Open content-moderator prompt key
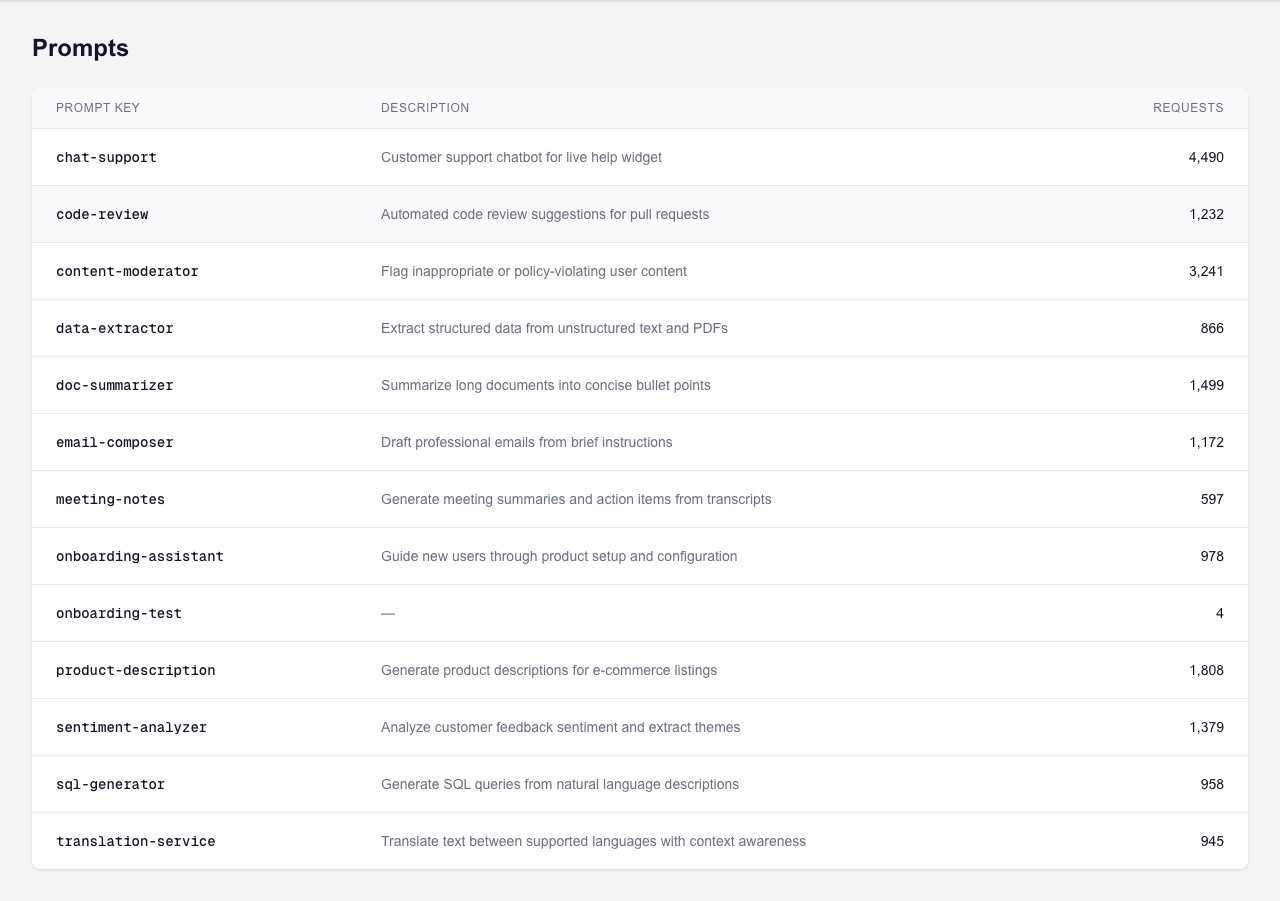 127,271
